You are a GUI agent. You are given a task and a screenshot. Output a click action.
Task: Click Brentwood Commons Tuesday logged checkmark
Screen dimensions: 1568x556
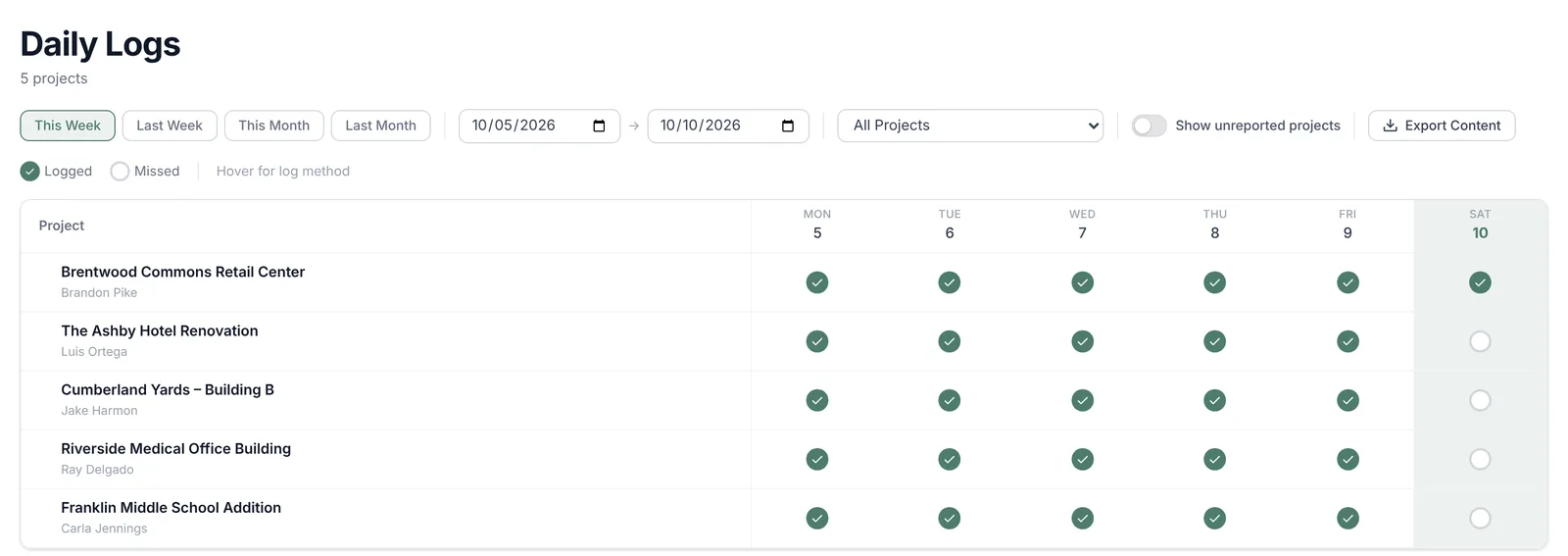coord(950,282)
